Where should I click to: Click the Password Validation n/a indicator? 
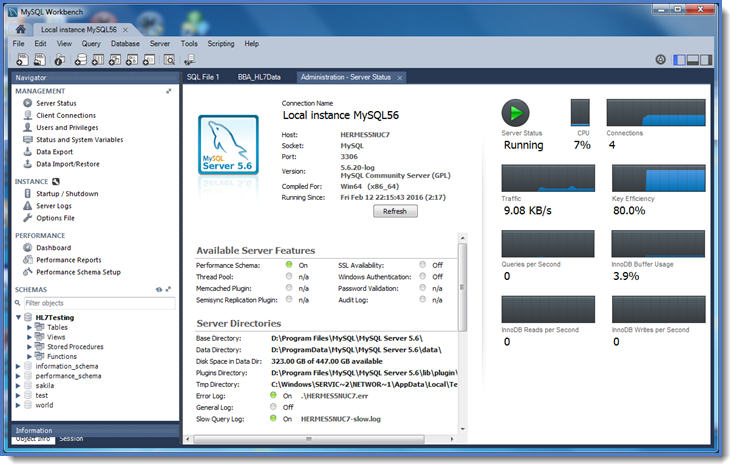[x=423, y=288]
